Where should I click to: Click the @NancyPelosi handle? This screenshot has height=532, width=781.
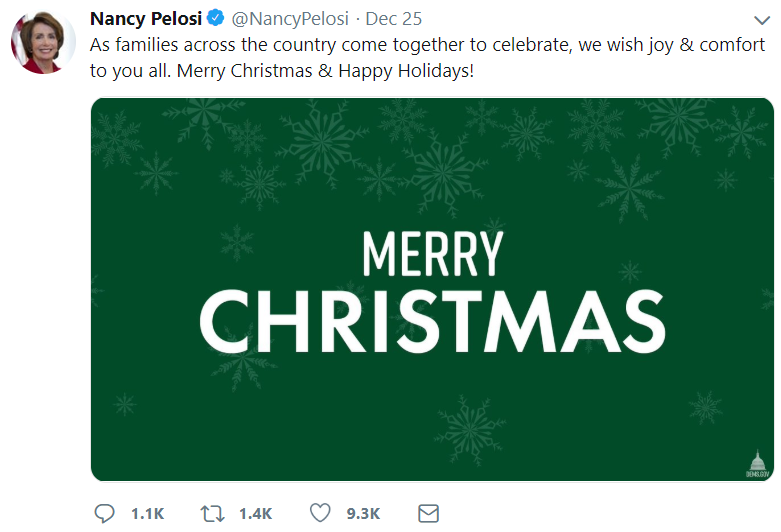(x=288, y=19)
